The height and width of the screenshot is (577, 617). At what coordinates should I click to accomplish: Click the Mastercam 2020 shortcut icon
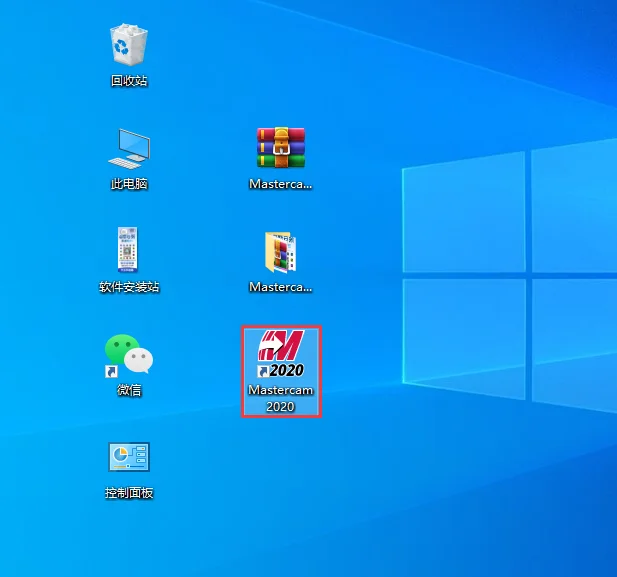[281, 353]
